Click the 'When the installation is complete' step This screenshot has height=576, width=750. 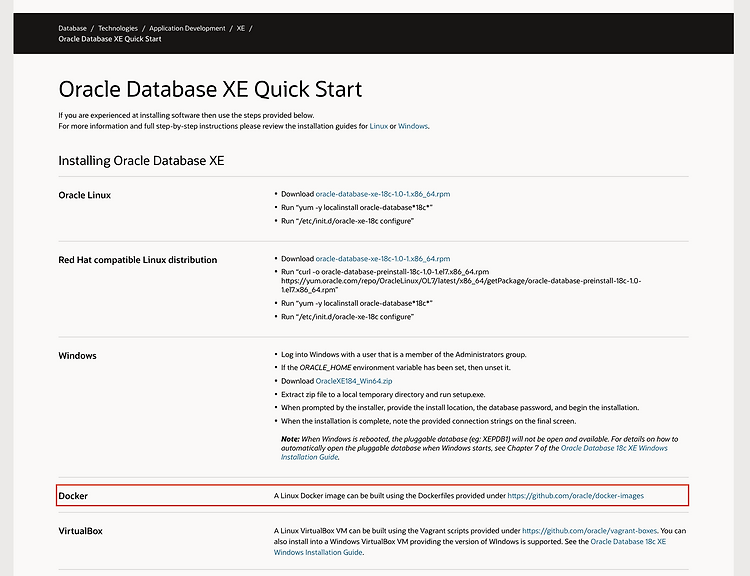tap(429, 421)
